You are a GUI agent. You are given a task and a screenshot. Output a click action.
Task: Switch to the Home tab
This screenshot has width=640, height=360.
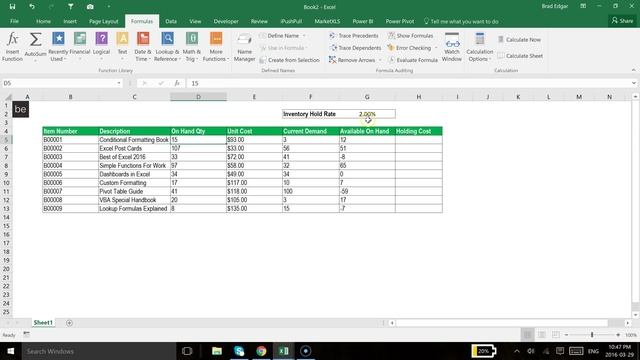tap(43, 21)
